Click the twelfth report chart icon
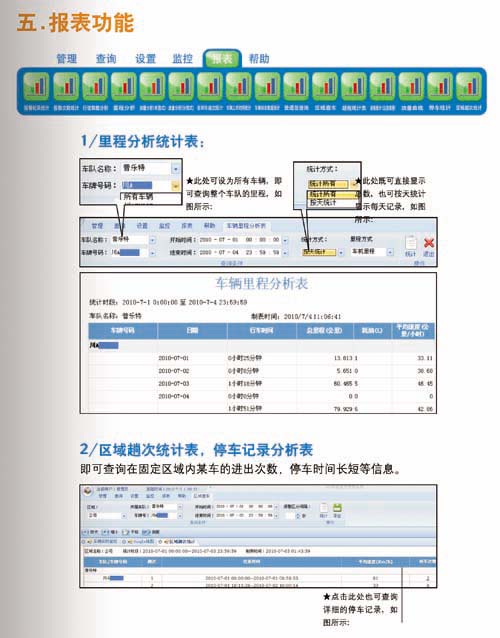Screen dimensions: 500x638 coord(354,86)
